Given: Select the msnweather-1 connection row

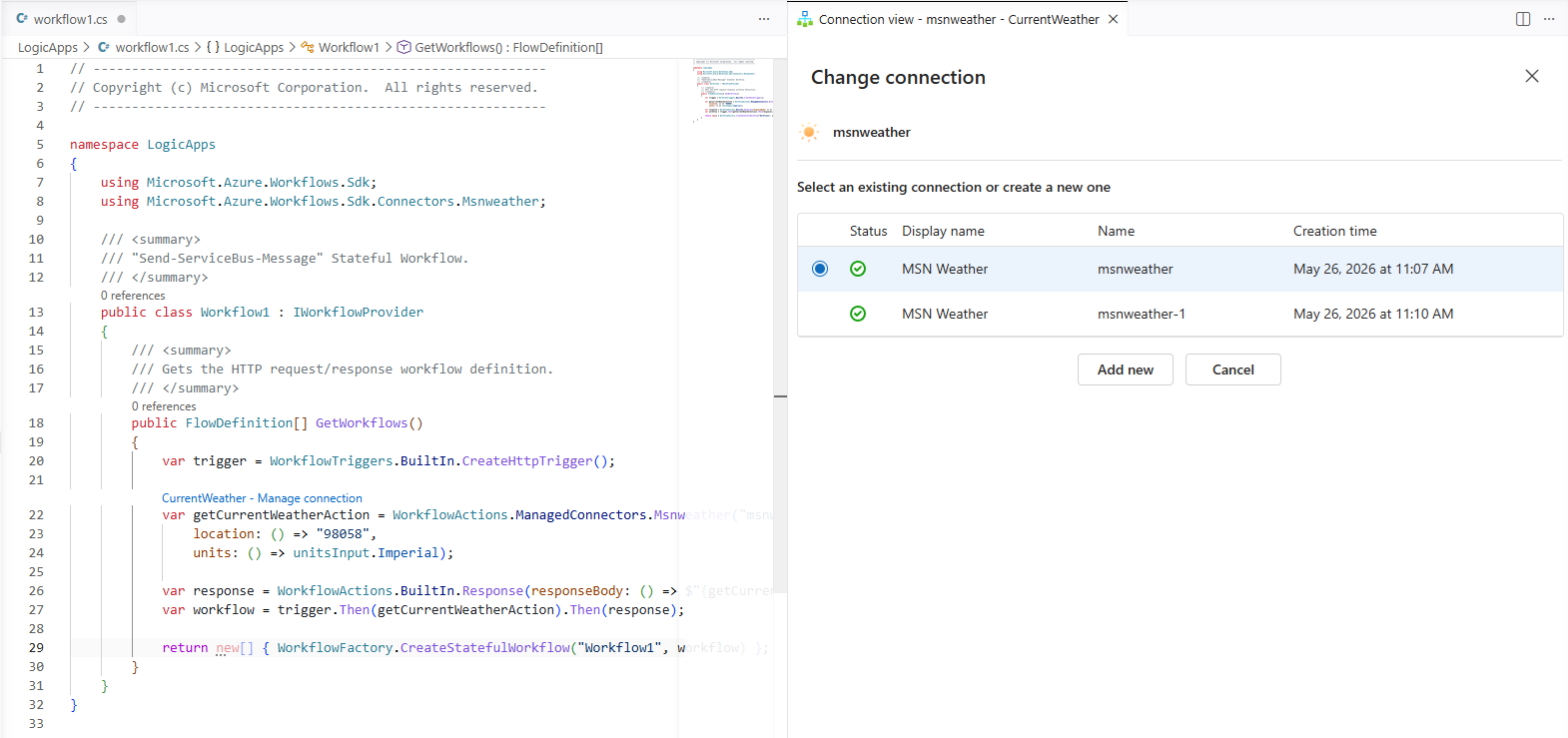Looking at the screenshot, I should pyautogui.click(x=1180, y=314).
